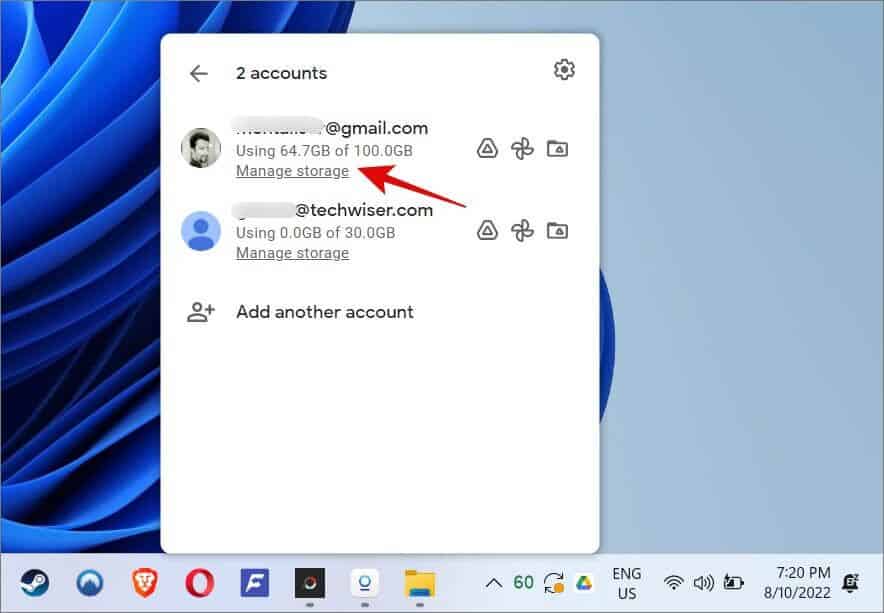Open the dark recorder app in taskbar
Viewport: 884px width, 613px height.
[x=310, y=583]
